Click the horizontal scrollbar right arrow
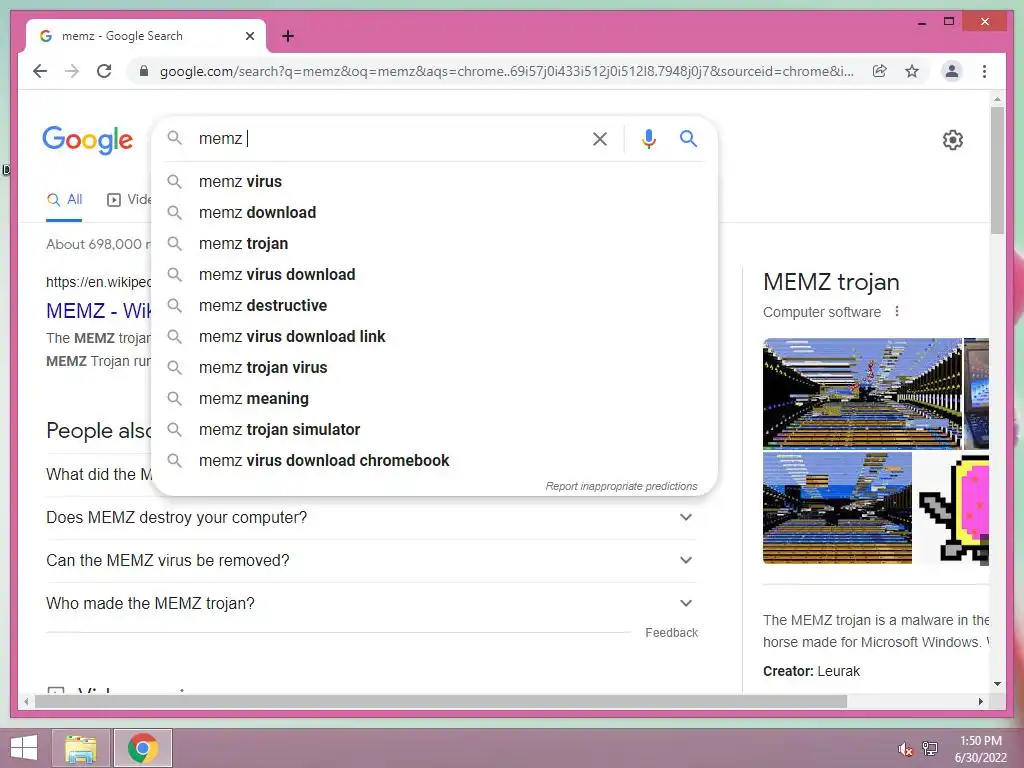1024x768 pixels. [x=980, y=701]
